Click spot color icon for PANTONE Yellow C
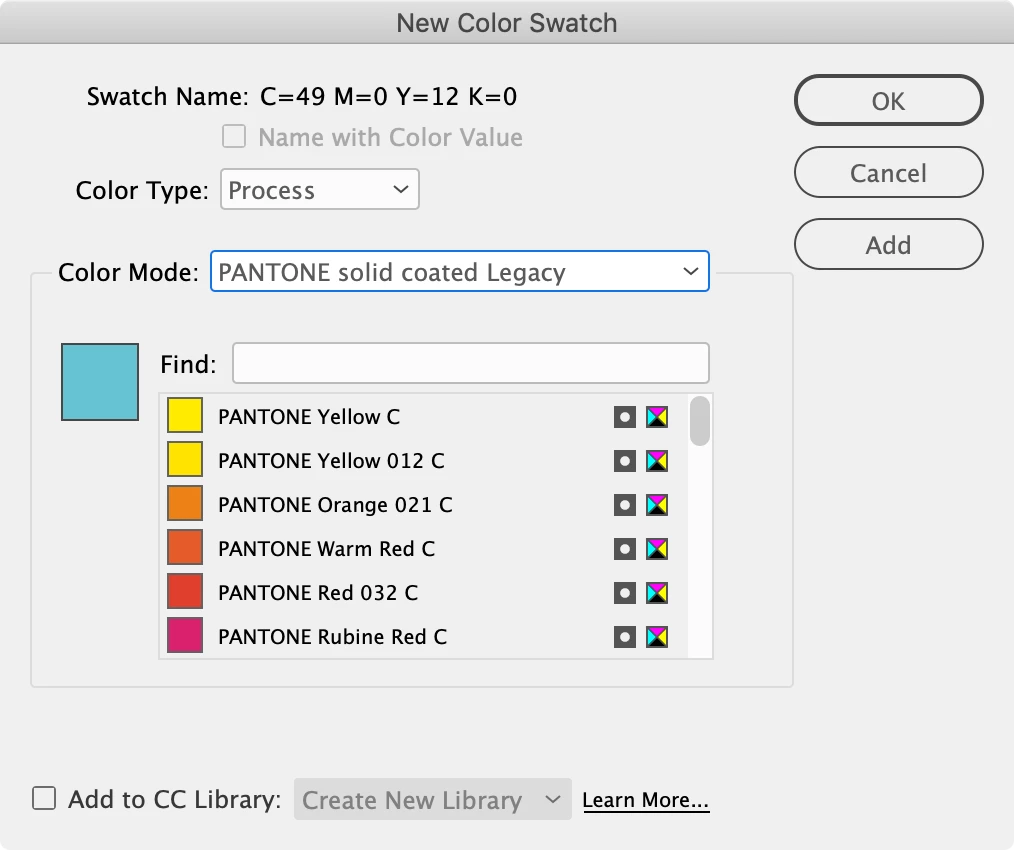This screenshot has width=1014, height=850. [x=625, y=417]
